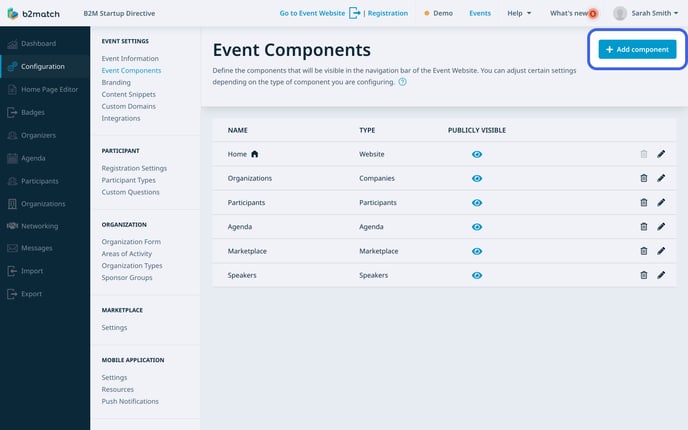Toggle Participants public visibility eye
Viewport: 688px width, 430px height.
point(477,203)
